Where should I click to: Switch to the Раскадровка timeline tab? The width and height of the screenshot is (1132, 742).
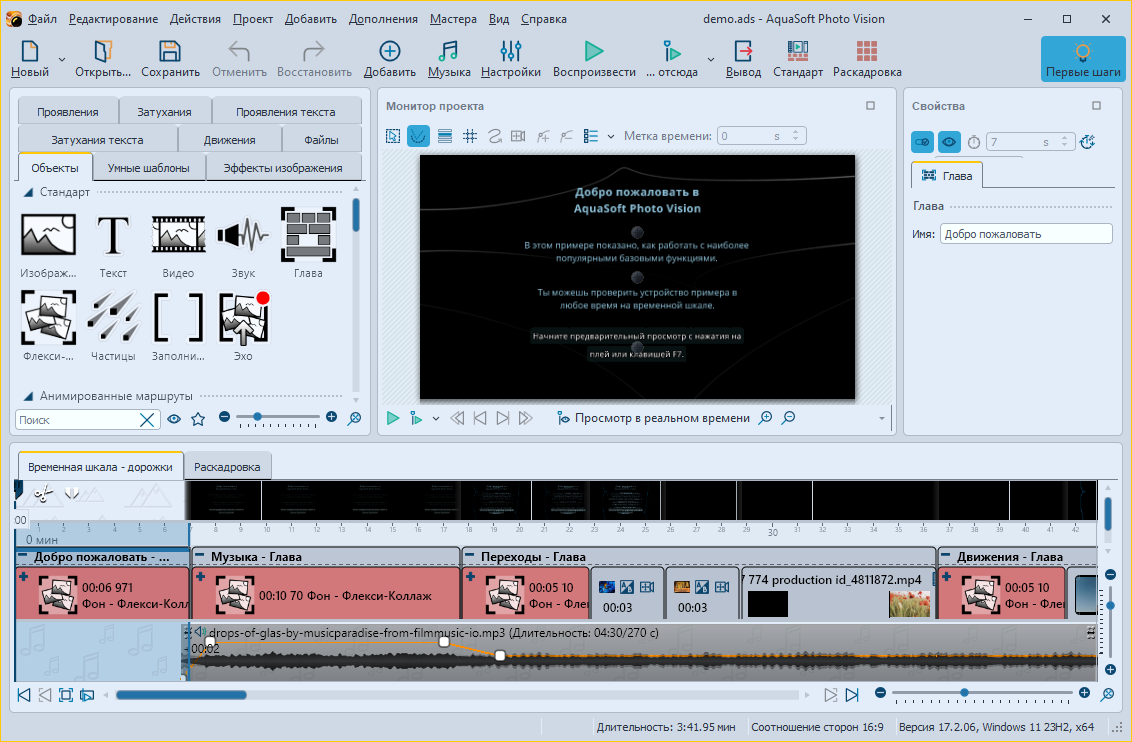(227, 466)
